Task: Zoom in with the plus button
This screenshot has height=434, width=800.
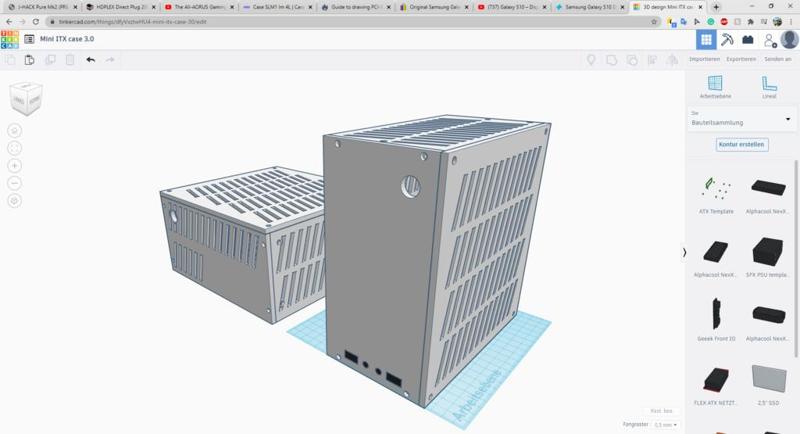Action: click(x=14, y=166)
